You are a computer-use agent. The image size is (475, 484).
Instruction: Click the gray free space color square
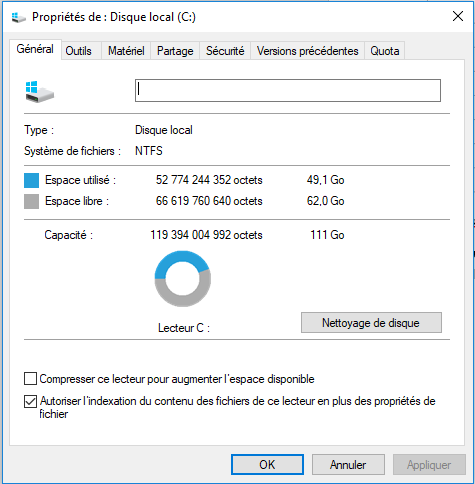[x=31, y=201]
